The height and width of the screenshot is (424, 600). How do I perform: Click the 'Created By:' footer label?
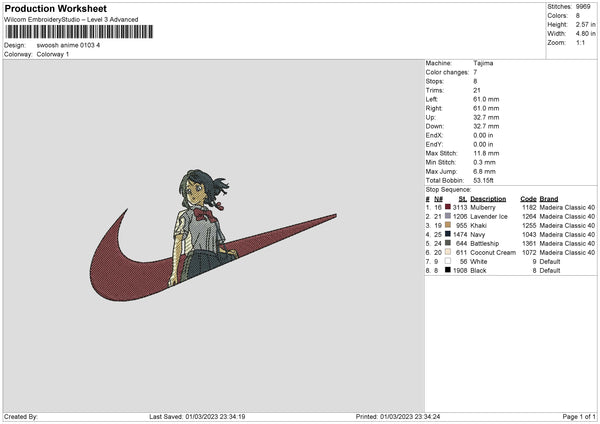pyautogui.click(x=21, y=417)
